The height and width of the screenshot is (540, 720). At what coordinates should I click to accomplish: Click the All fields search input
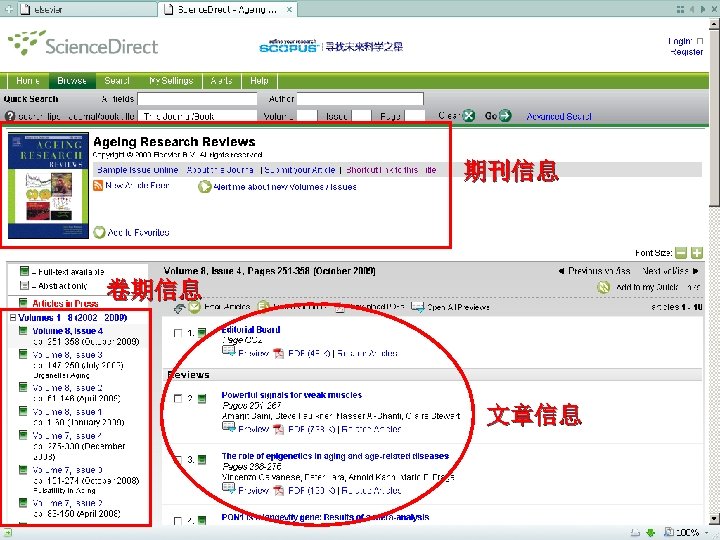[x=197, y=99]
